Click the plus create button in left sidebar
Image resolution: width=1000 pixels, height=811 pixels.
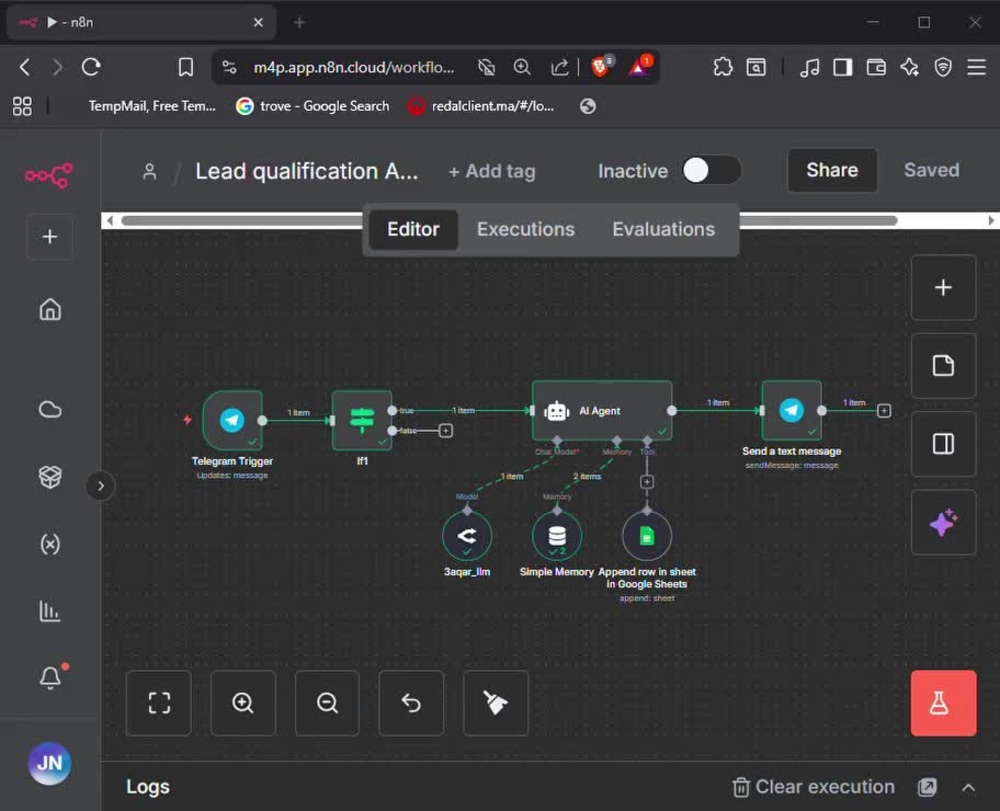click(50, 237)
